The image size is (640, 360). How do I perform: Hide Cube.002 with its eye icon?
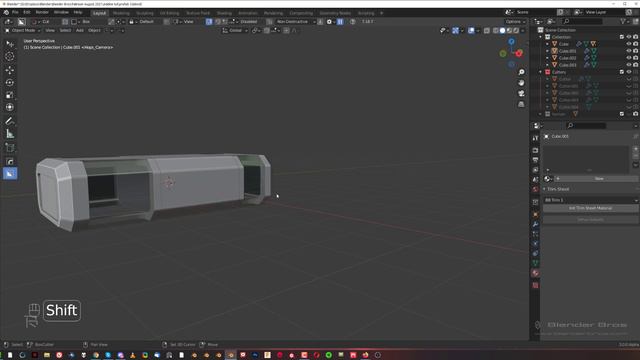[x=629, y=58]
